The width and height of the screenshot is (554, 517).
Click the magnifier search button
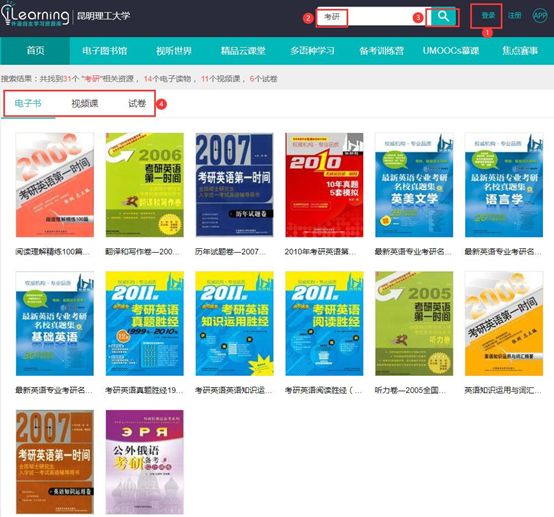click(x=443, y=17)
